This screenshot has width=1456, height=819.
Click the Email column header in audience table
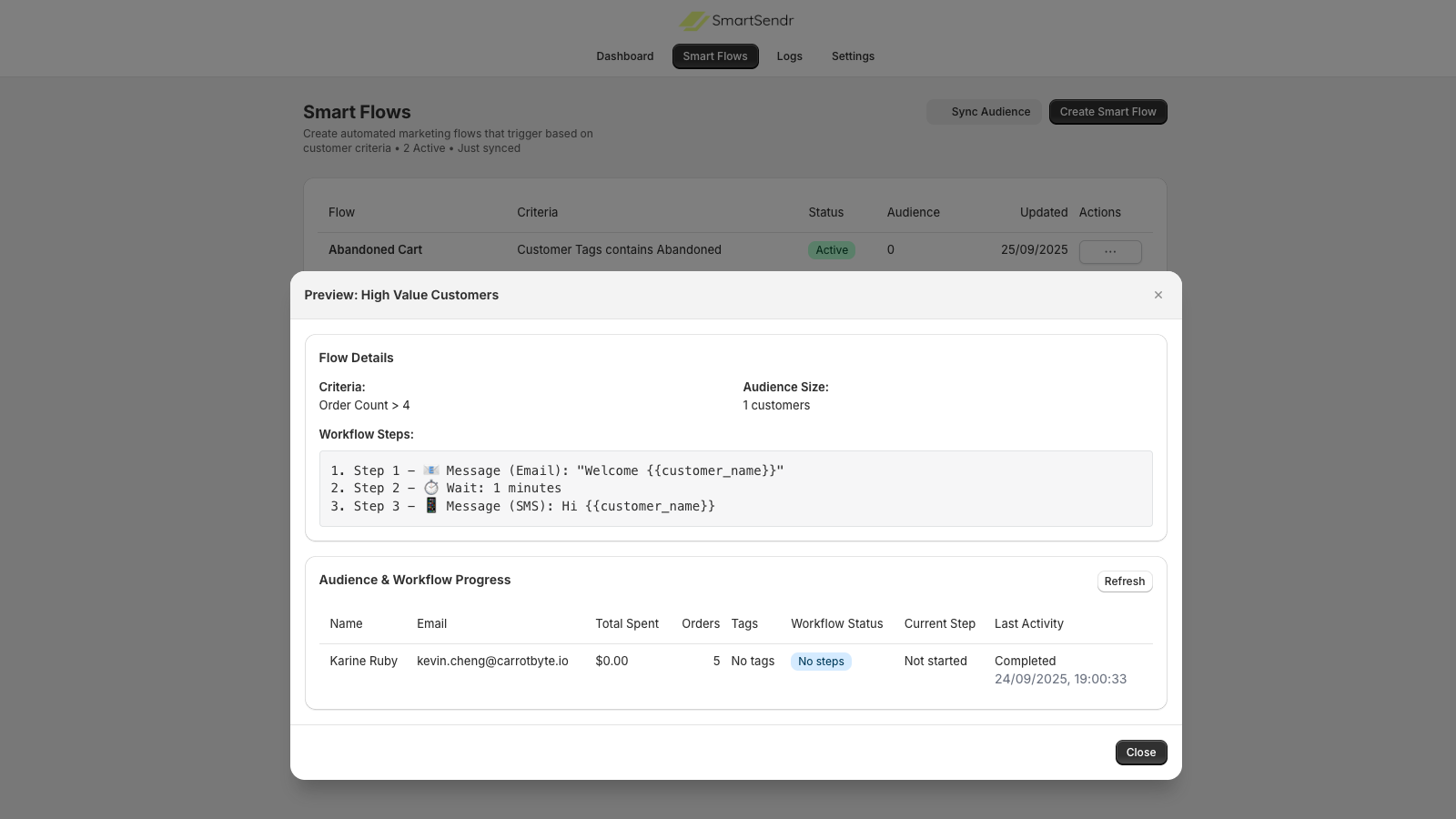click(x=431, y=623)
